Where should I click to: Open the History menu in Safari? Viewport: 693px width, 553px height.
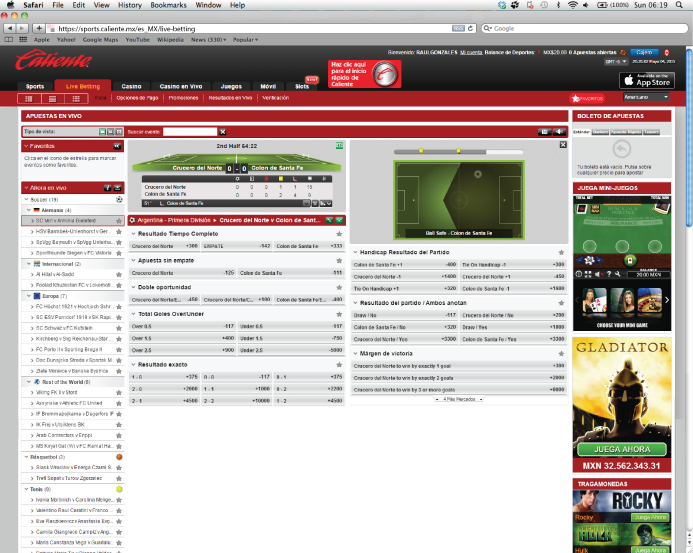(129, 5)
